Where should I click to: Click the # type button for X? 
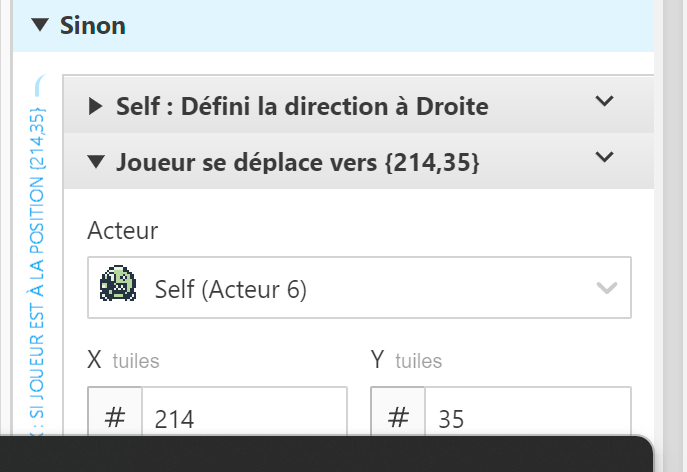(115, 416)
